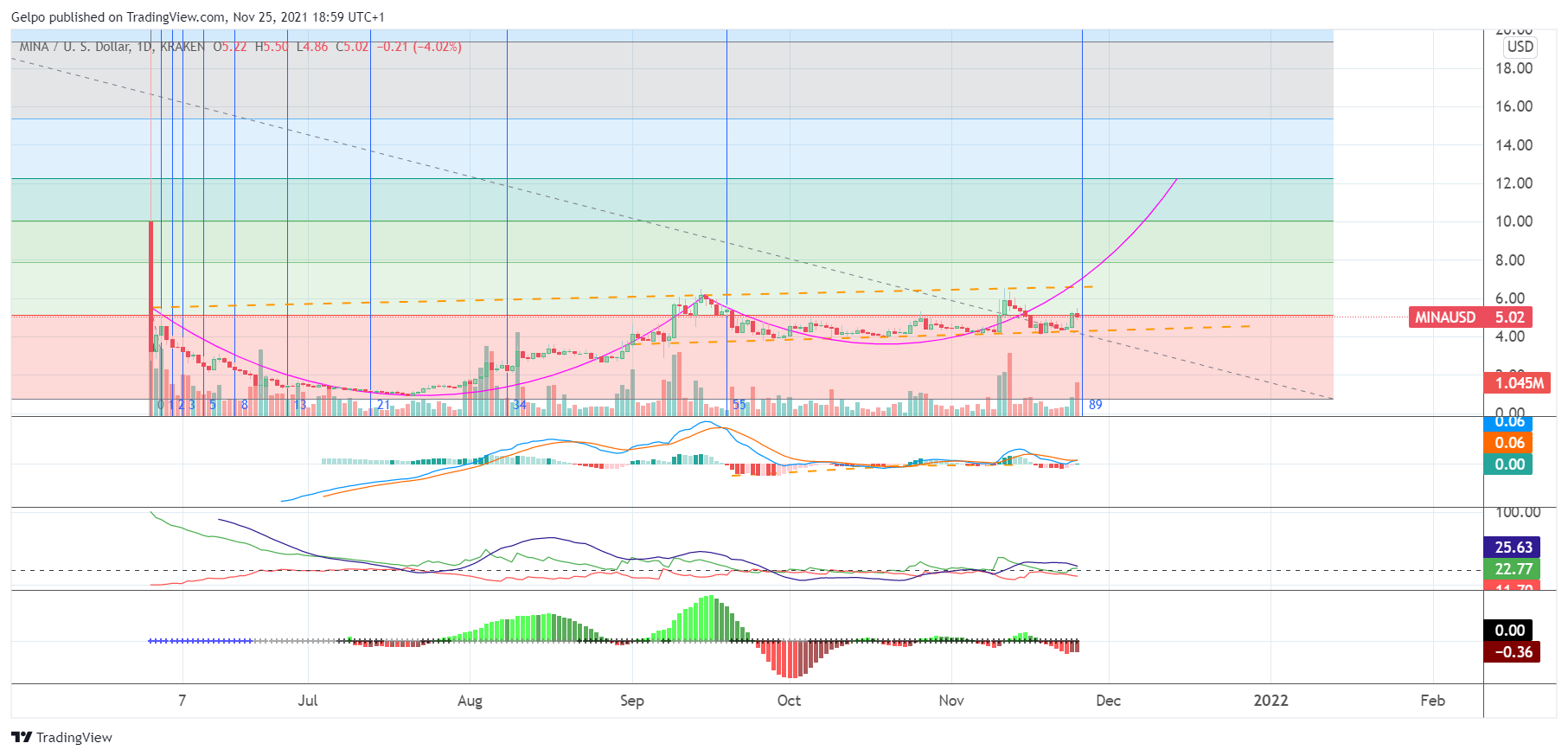Click the teal 0.00 histogram value label
The height and width of the screenshot is (756, 1568).
click(x=1508, y=464)
